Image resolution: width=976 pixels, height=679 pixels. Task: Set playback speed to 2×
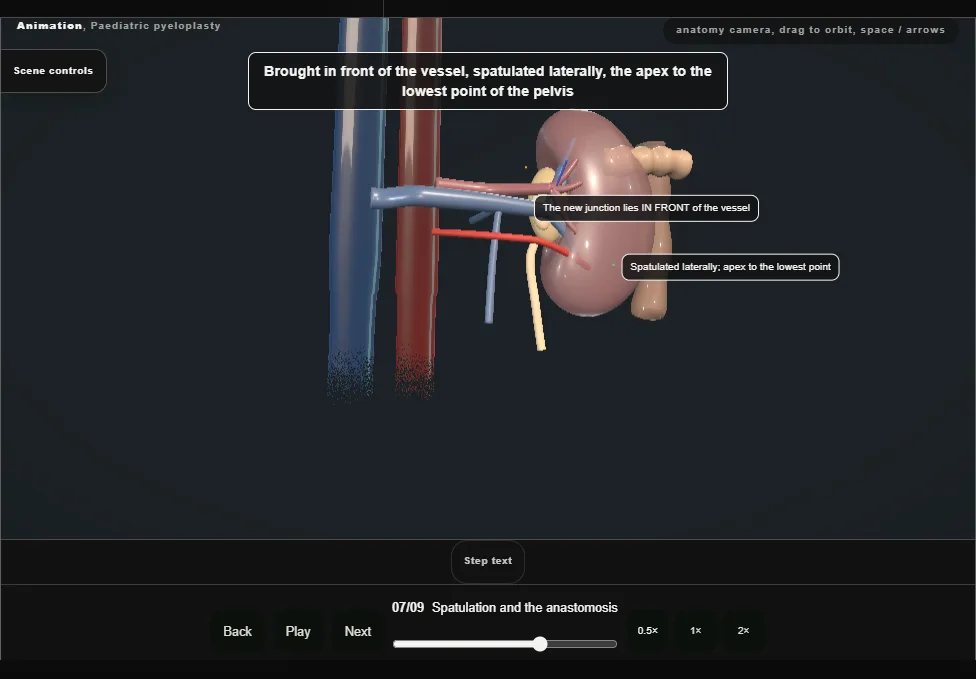(743, 631)
